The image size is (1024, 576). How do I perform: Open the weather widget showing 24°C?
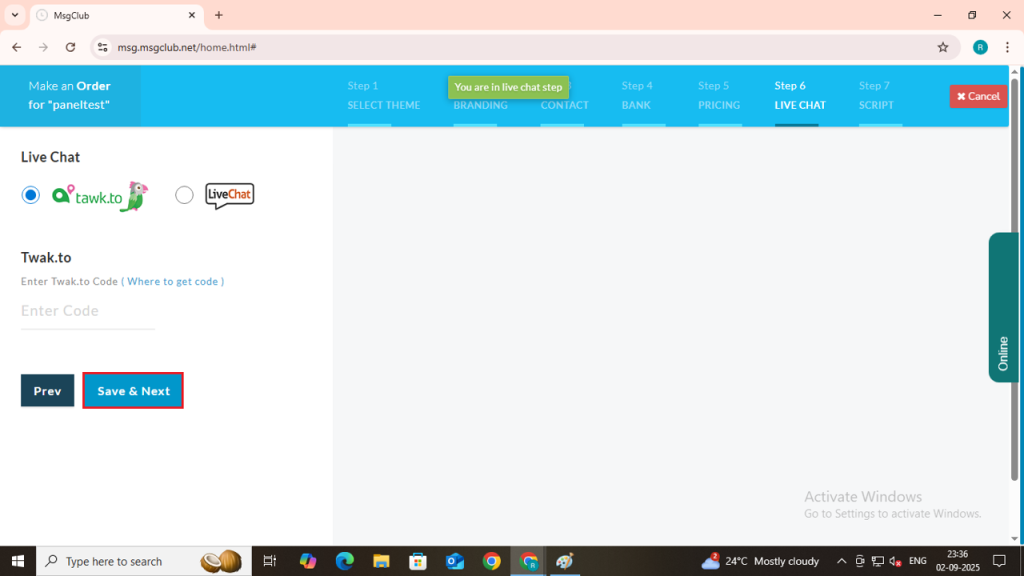pyautogui.click(x=760, y=561)
